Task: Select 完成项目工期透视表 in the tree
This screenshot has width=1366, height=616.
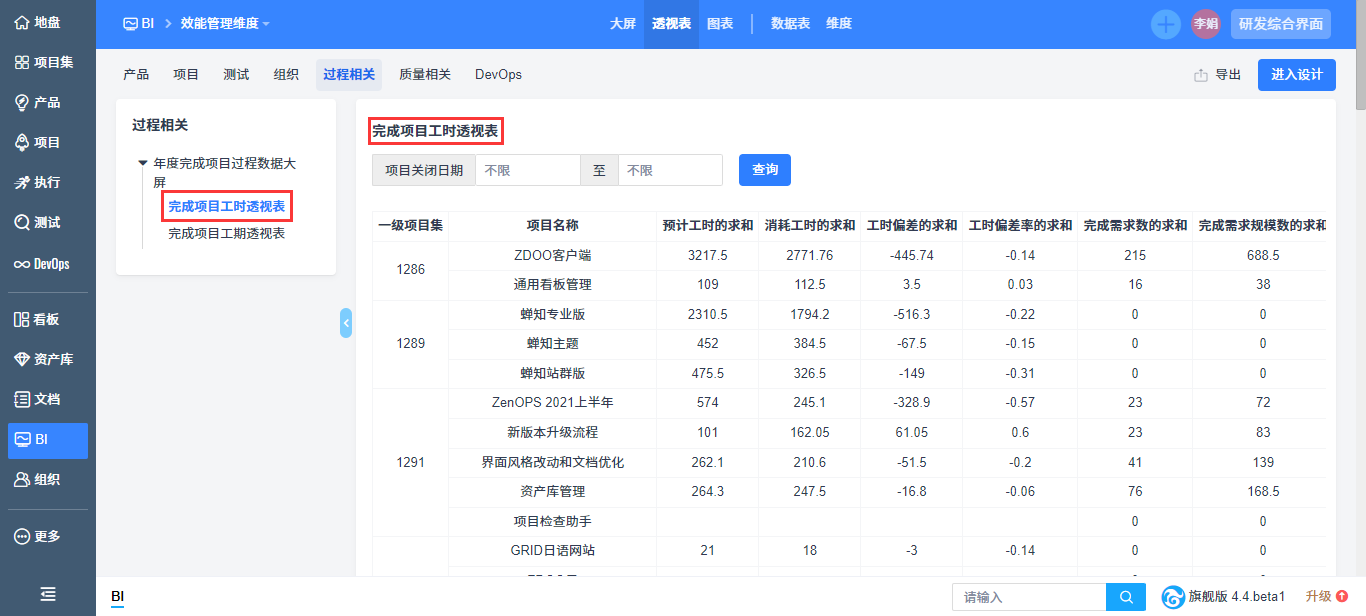Action: point(227,233)
